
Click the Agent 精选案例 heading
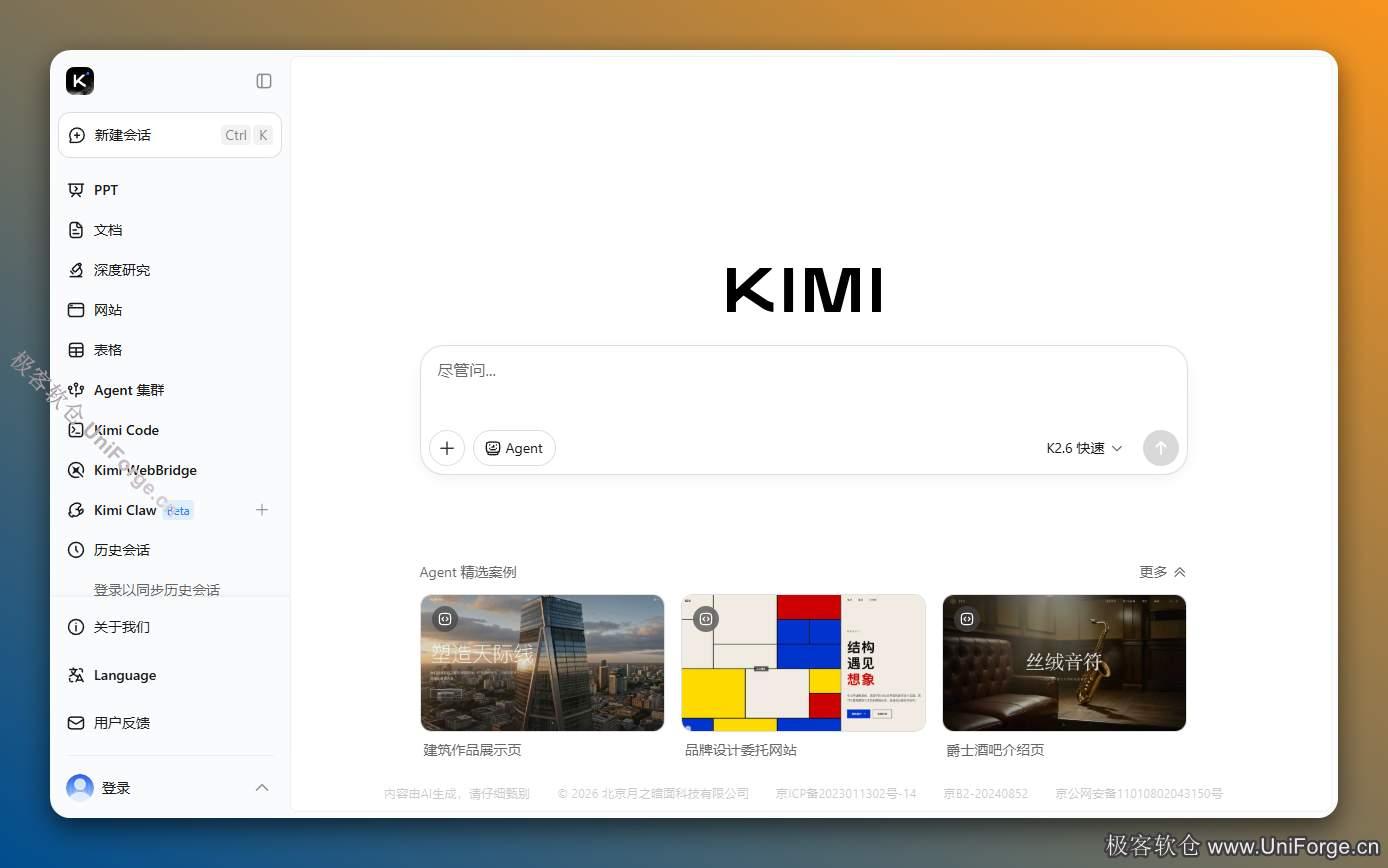coord(468,572)
